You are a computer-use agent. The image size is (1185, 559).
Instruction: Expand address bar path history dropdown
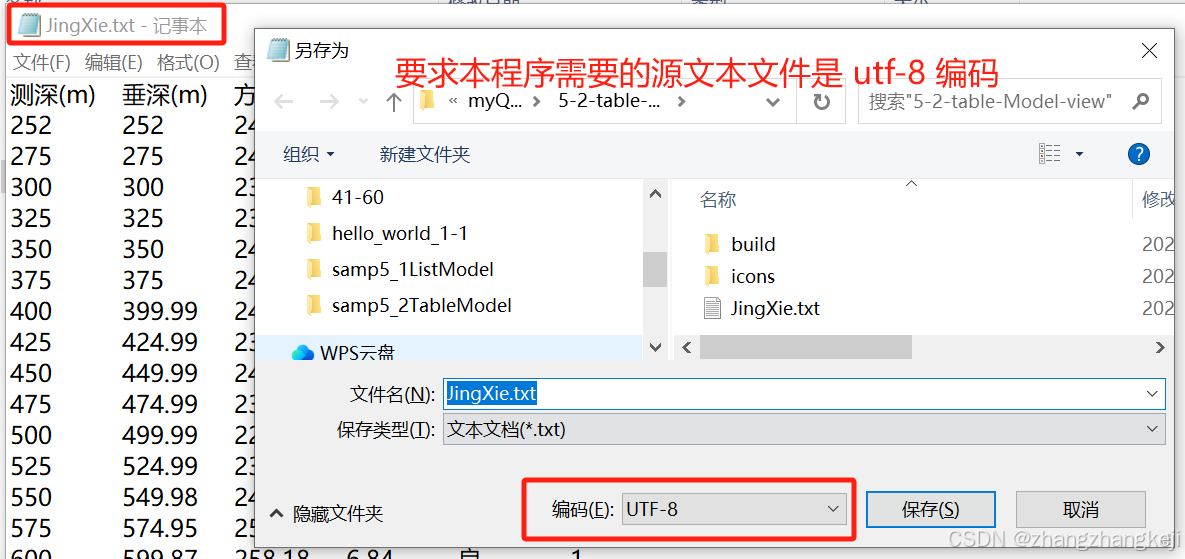coord(772,101)
